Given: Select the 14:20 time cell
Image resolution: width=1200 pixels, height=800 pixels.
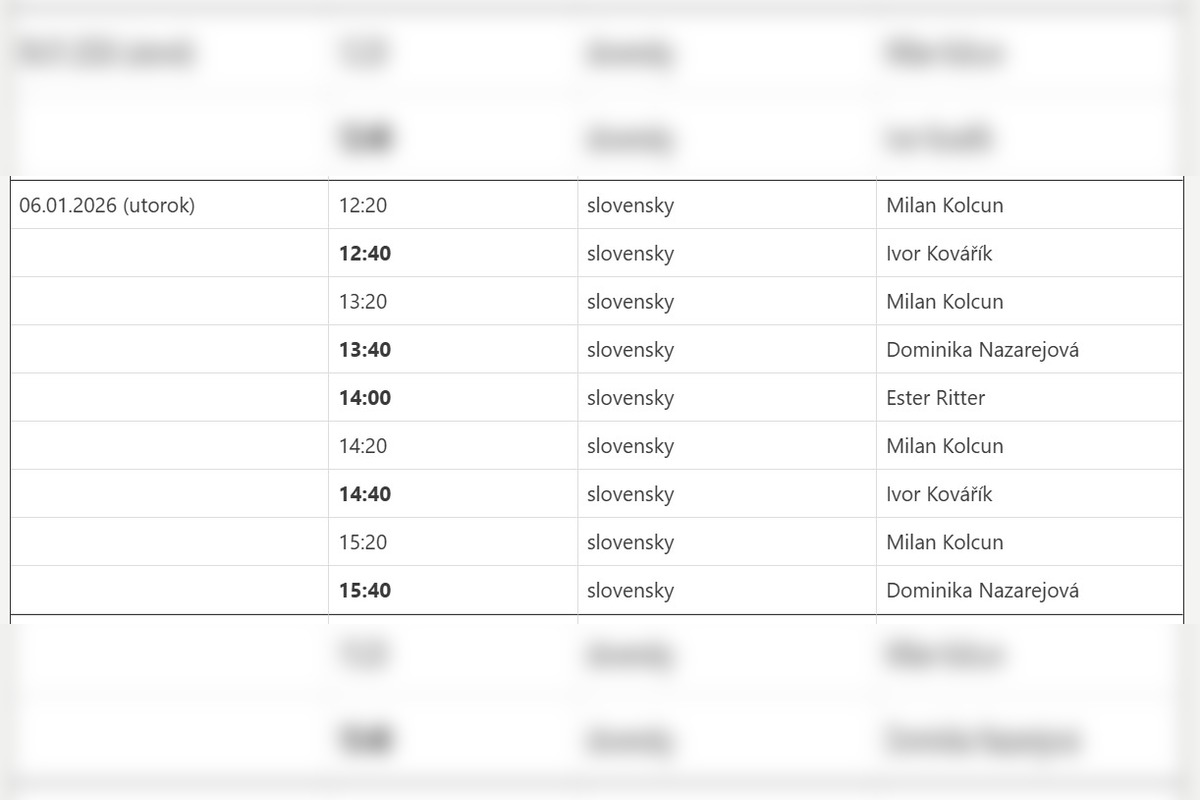Looking at the screenshot, I should 363,446.
